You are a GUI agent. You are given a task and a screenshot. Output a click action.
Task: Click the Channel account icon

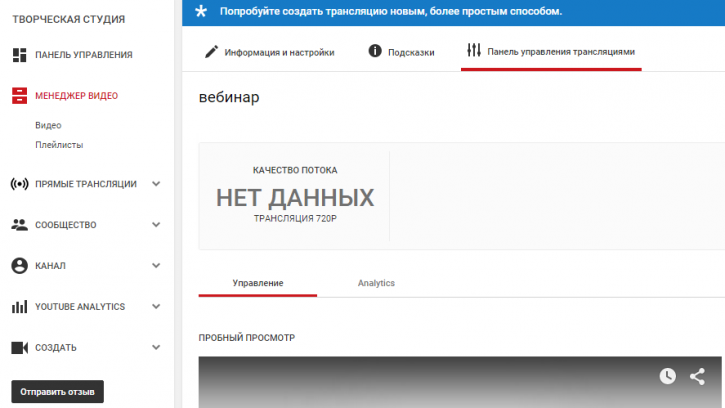pyautogui.click(x=19, y=266)
